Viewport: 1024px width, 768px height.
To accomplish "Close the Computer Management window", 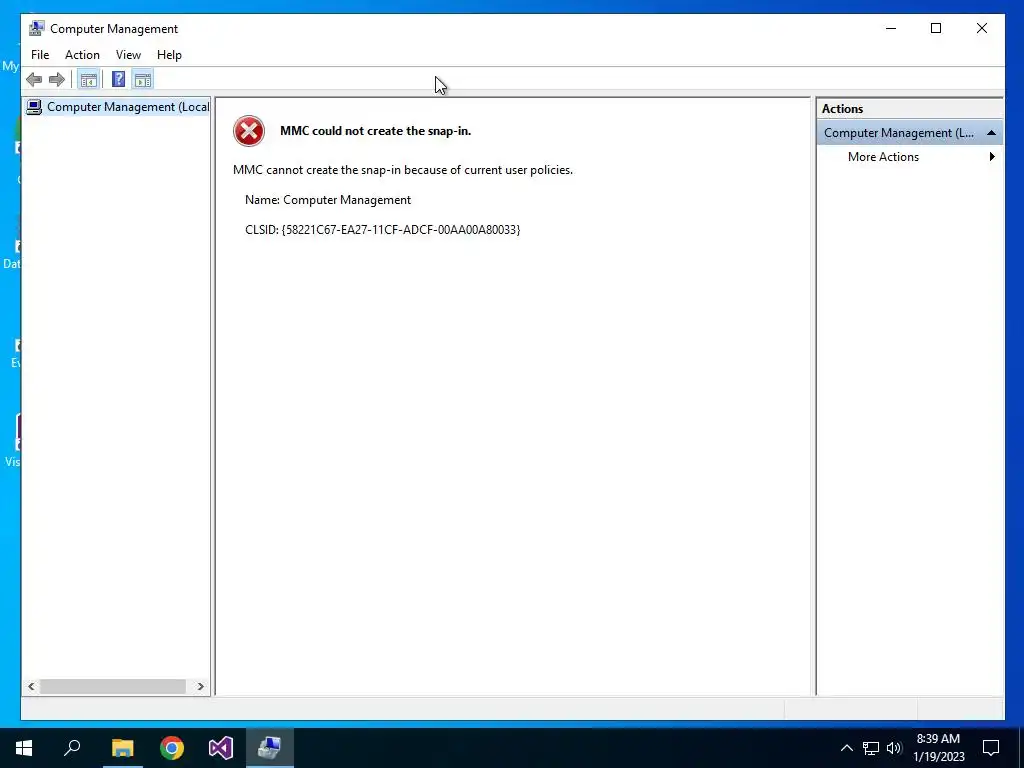I will click(x=982, y=28).
